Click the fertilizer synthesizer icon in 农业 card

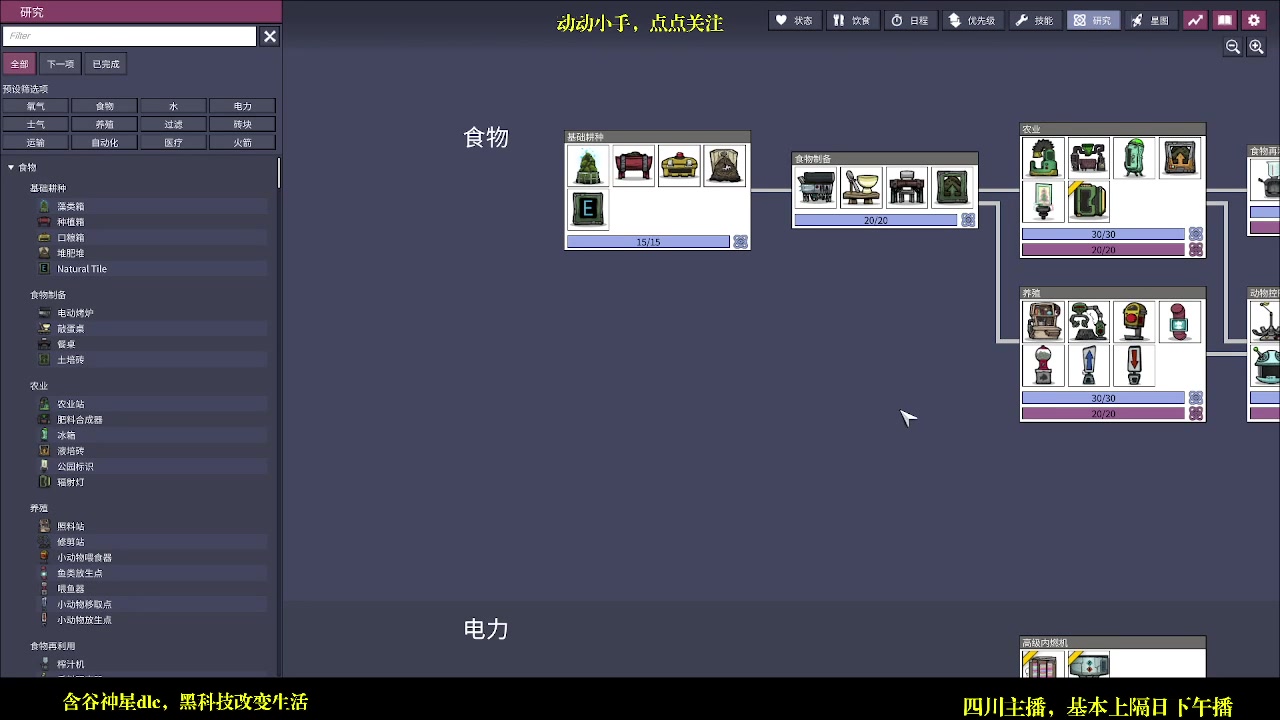(x=1089, y=158)
